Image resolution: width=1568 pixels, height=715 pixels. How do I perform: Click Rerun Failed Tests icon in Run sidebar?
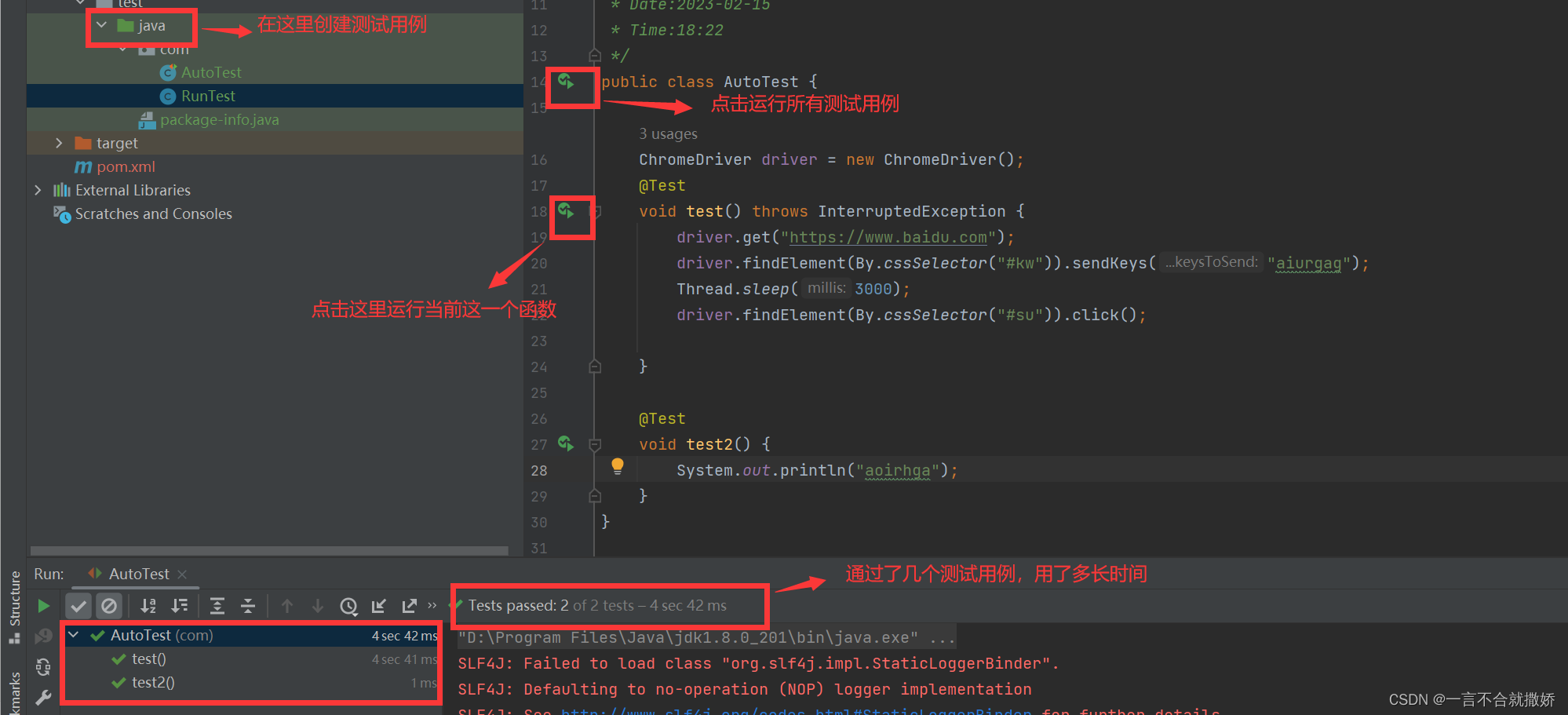pos(44,637)
